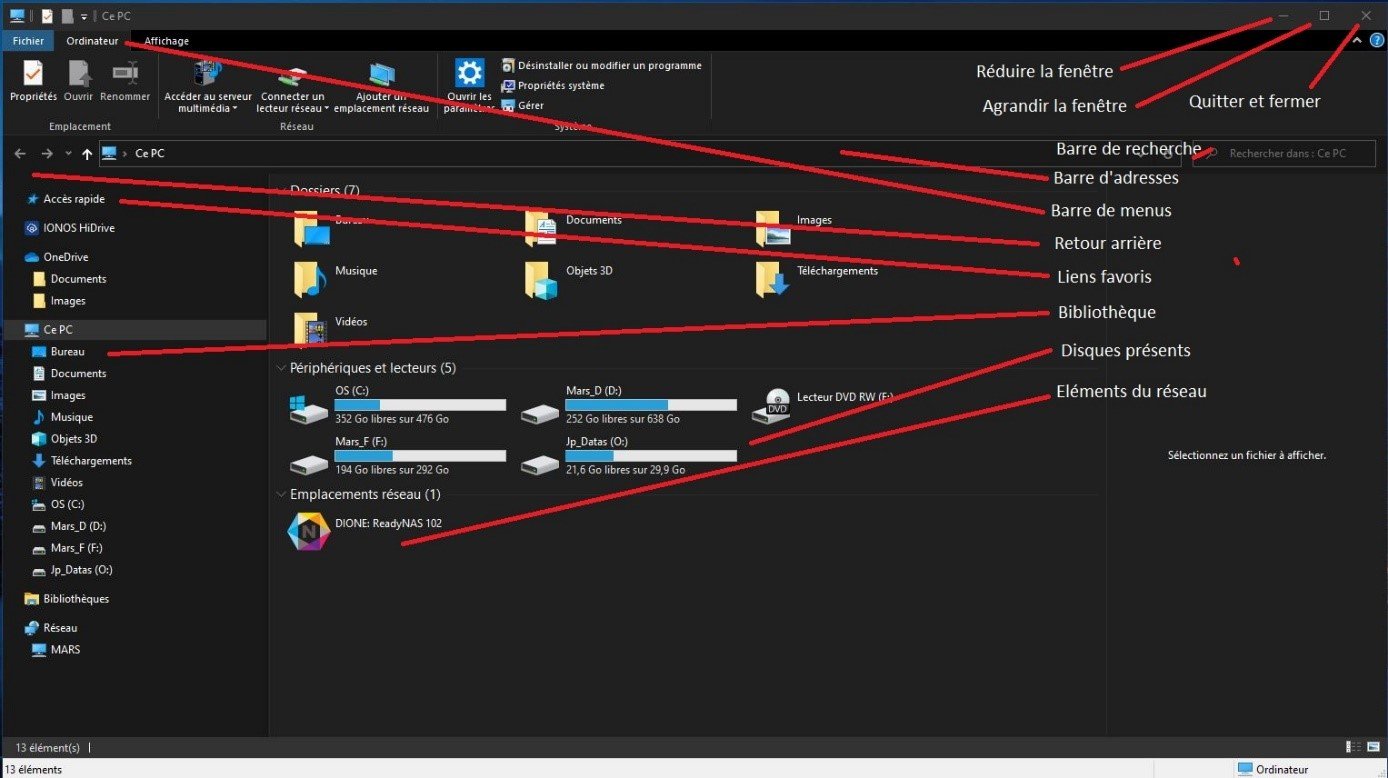Image resolution: width=1388 pixels, height=778 pixels.
Task: Open the Fichier tab
Action: point(28,41)
